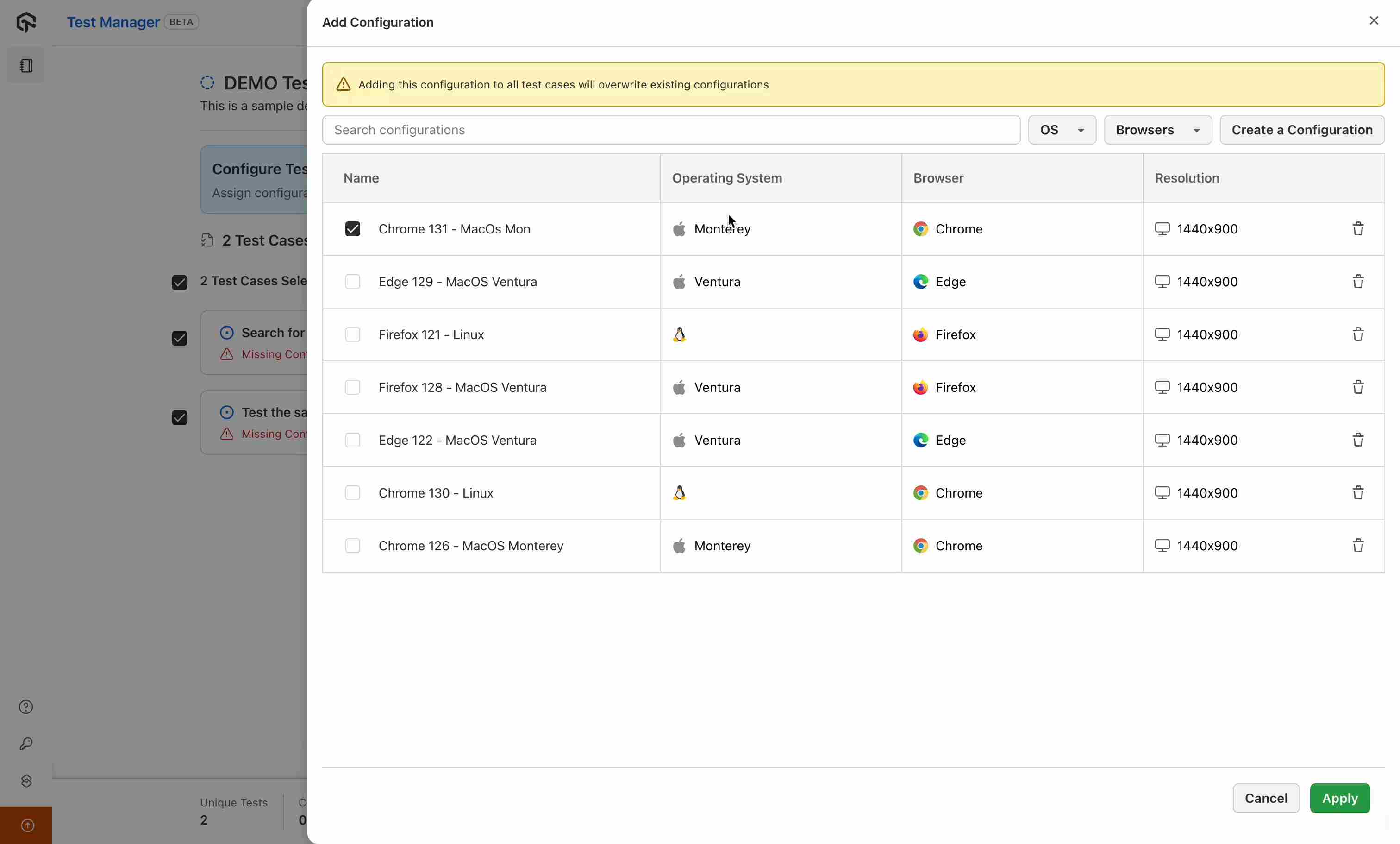Click the Configure Tes card in background
This screenshot has width=1400, height=844.
click(254, 180)
